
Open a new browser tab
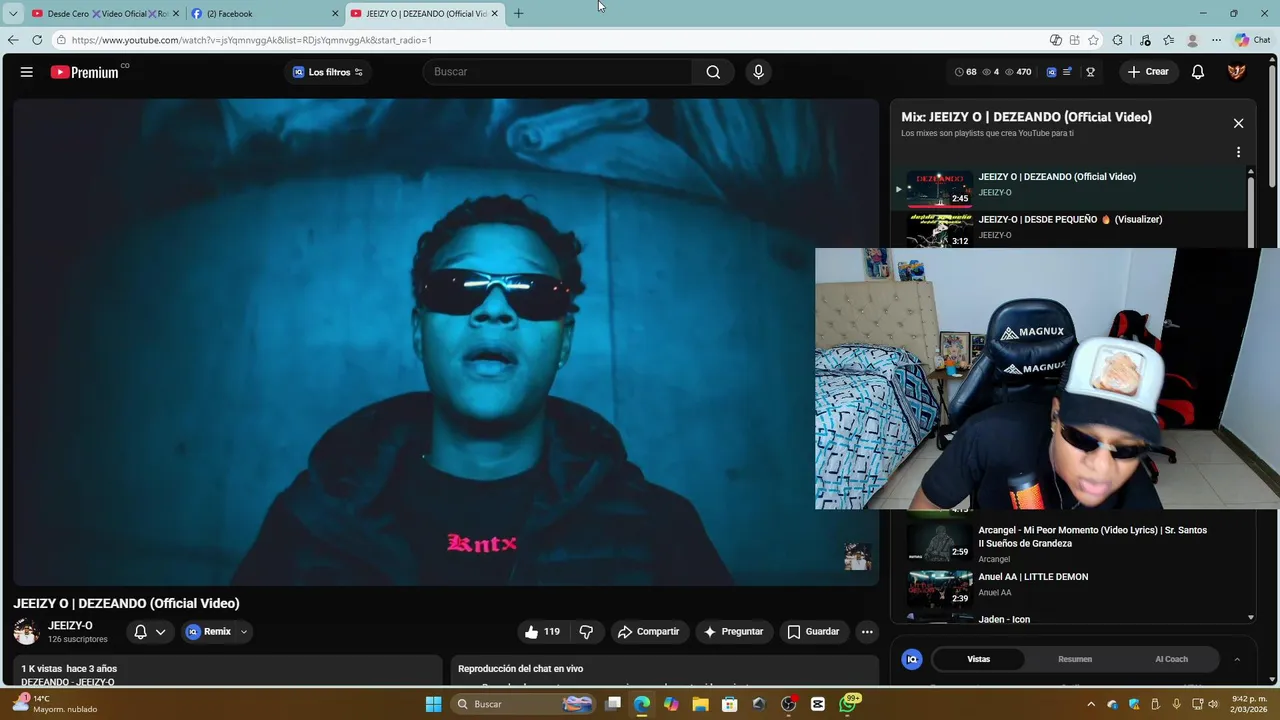(x=518, y=14)
